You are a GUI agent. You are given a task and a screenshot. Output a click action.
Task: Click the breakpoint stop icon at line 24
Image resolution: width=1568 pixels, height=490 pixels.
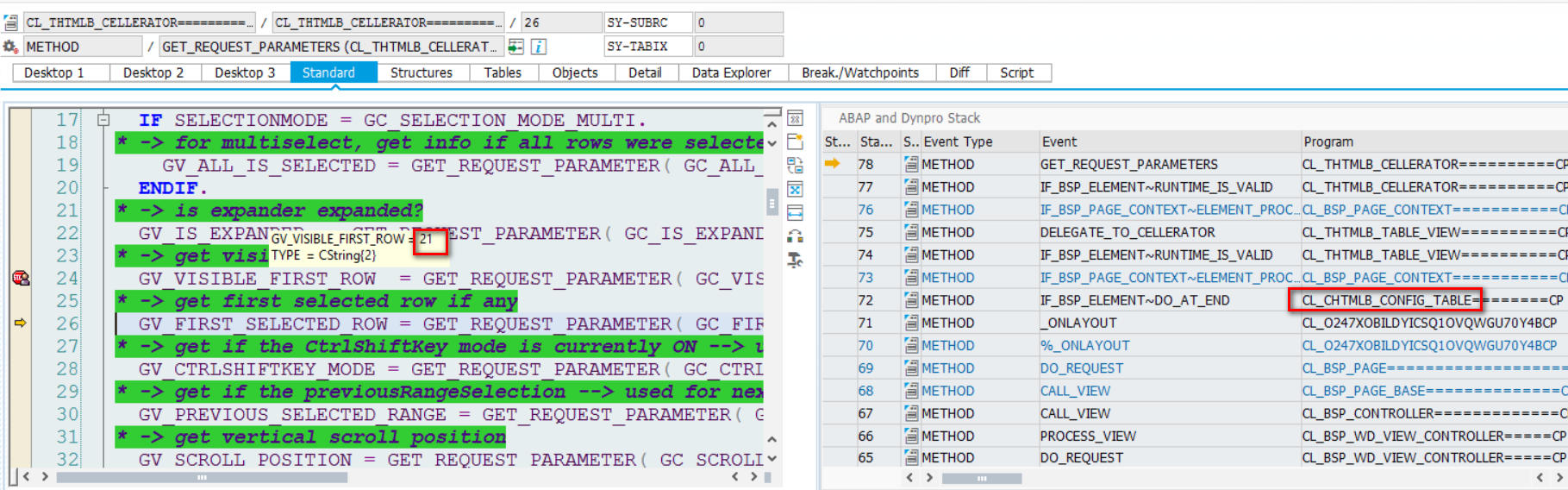pyautogui.click(x=21, y=278)
